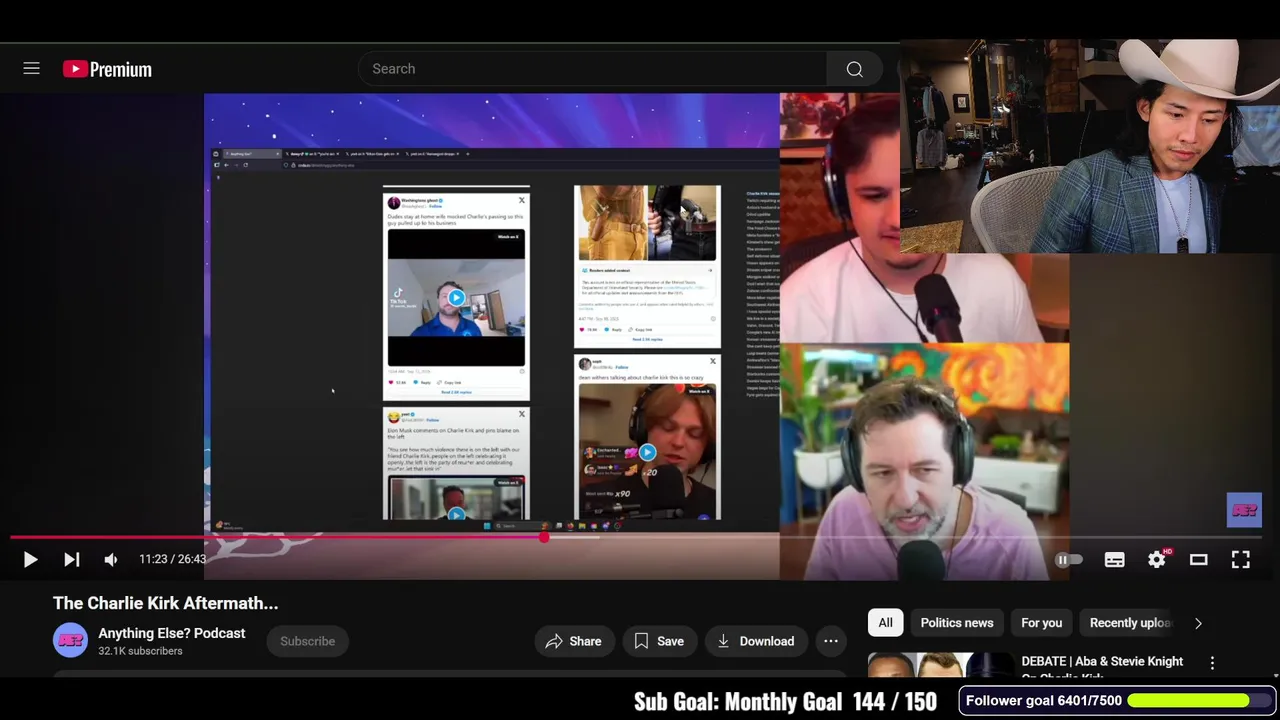Viewport: 1280px width, 720px height.
Task: Toggle subtitles/closed captions
Action: pyautogui.click(x=1114, y=560)
